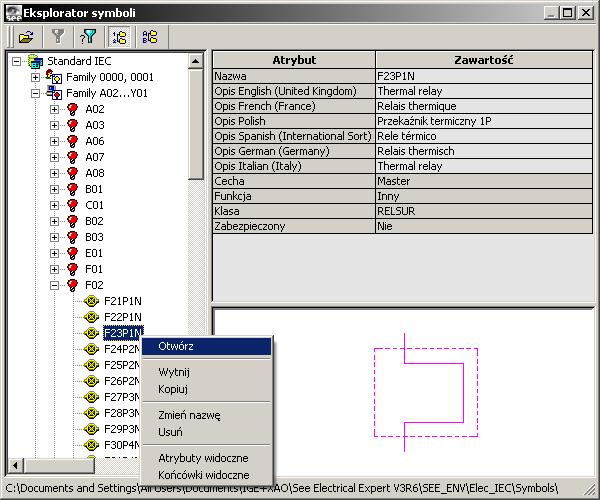Open the filter query funnel icon
Image resolution: width=600 pixels, height=500 pixels.
pos(88,37)
